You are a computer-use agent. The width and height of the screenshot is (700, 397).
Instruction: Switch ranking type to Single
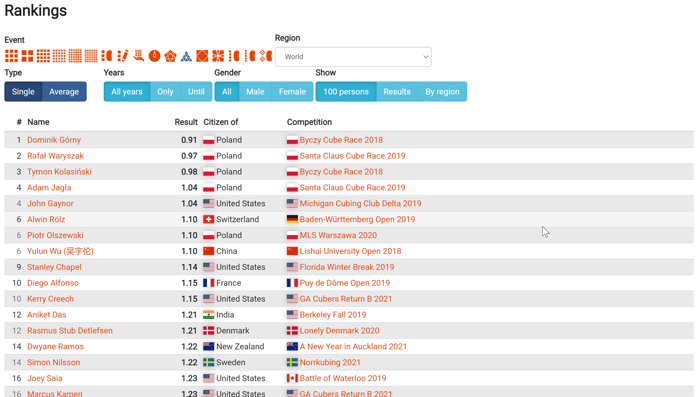23,92
